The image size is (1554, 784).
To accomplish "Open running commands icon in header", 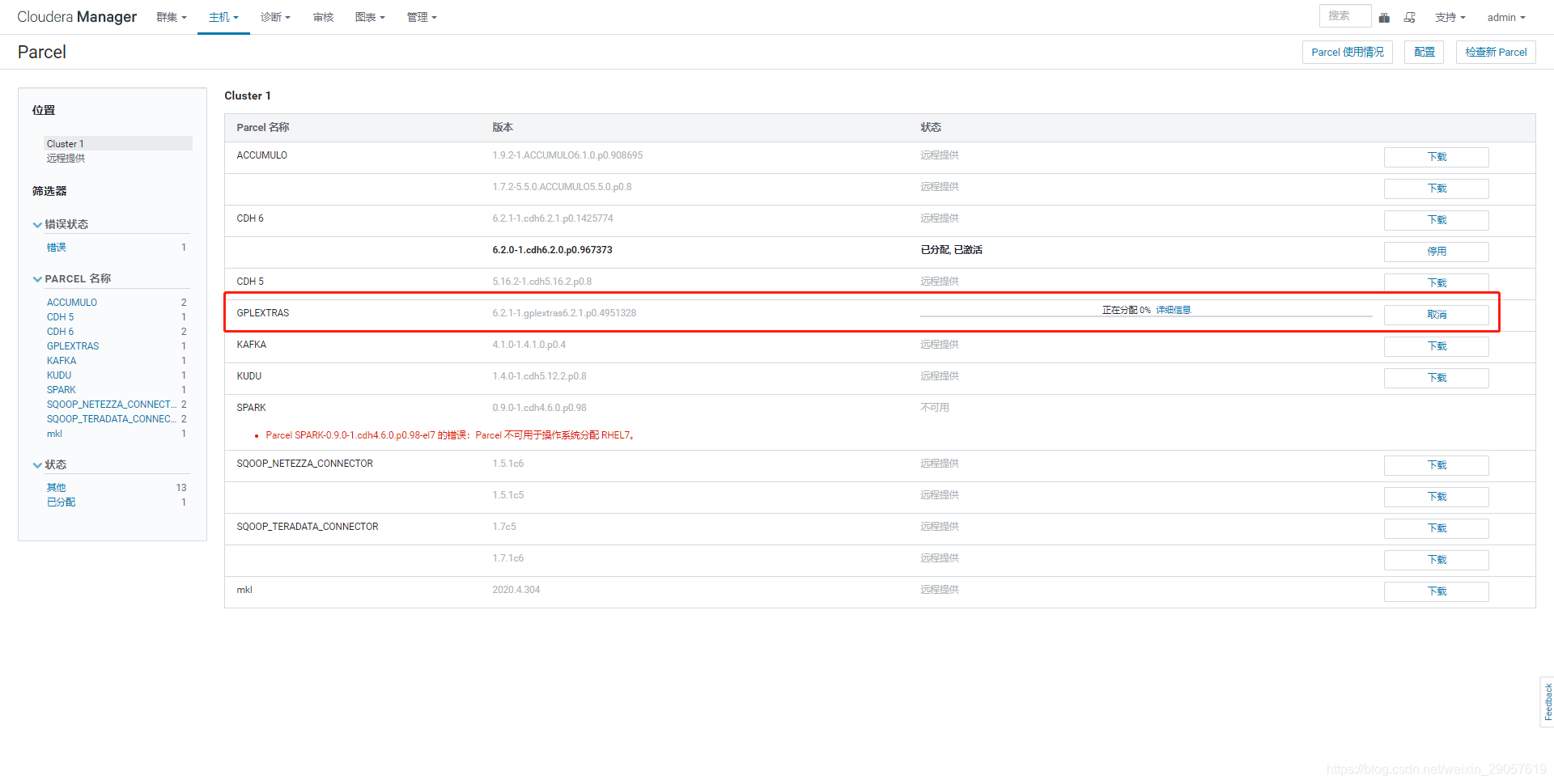I will click(x=1410, y=17).
